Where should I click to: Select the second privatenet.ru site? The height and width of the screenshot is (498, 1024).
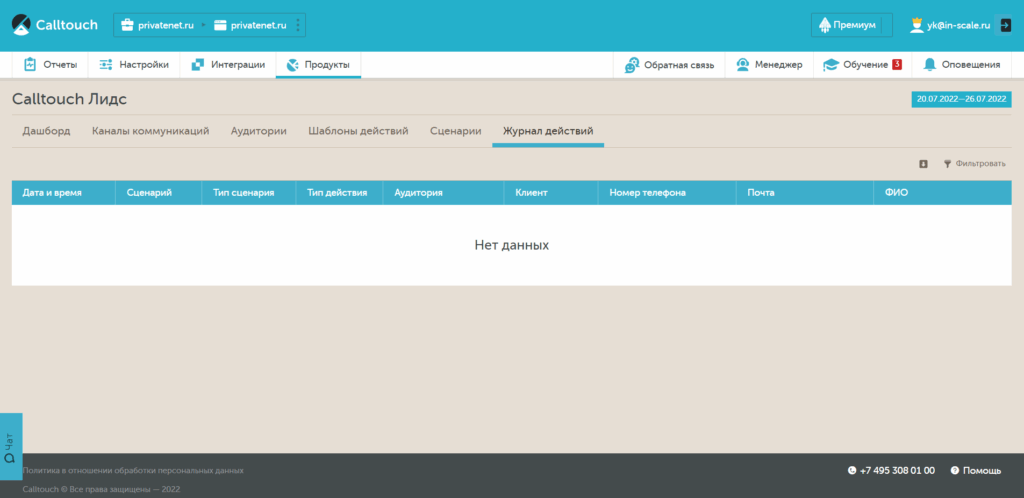(250, 25)
